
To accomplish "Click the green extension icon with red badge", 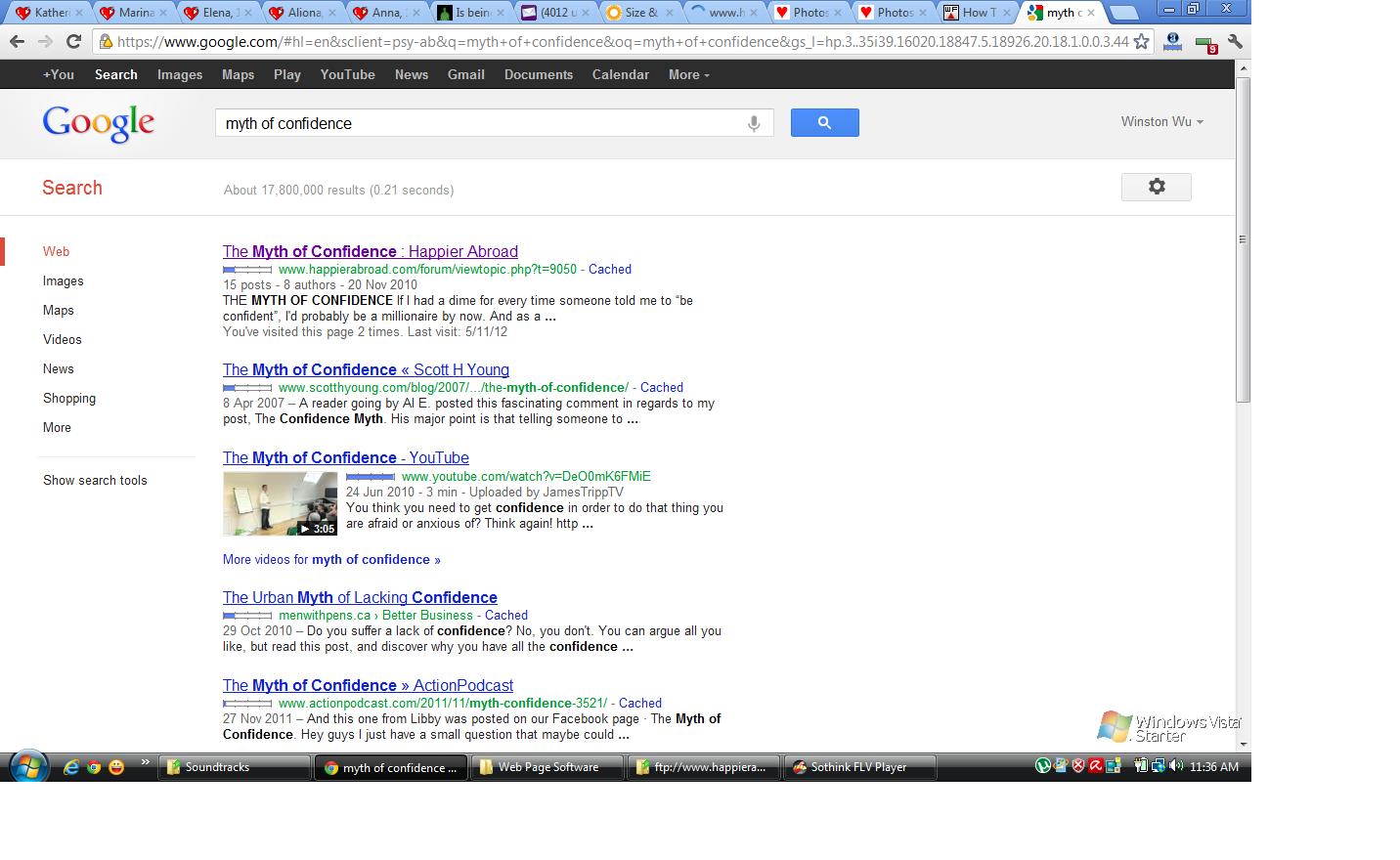I will click(x=1206, y=43).
